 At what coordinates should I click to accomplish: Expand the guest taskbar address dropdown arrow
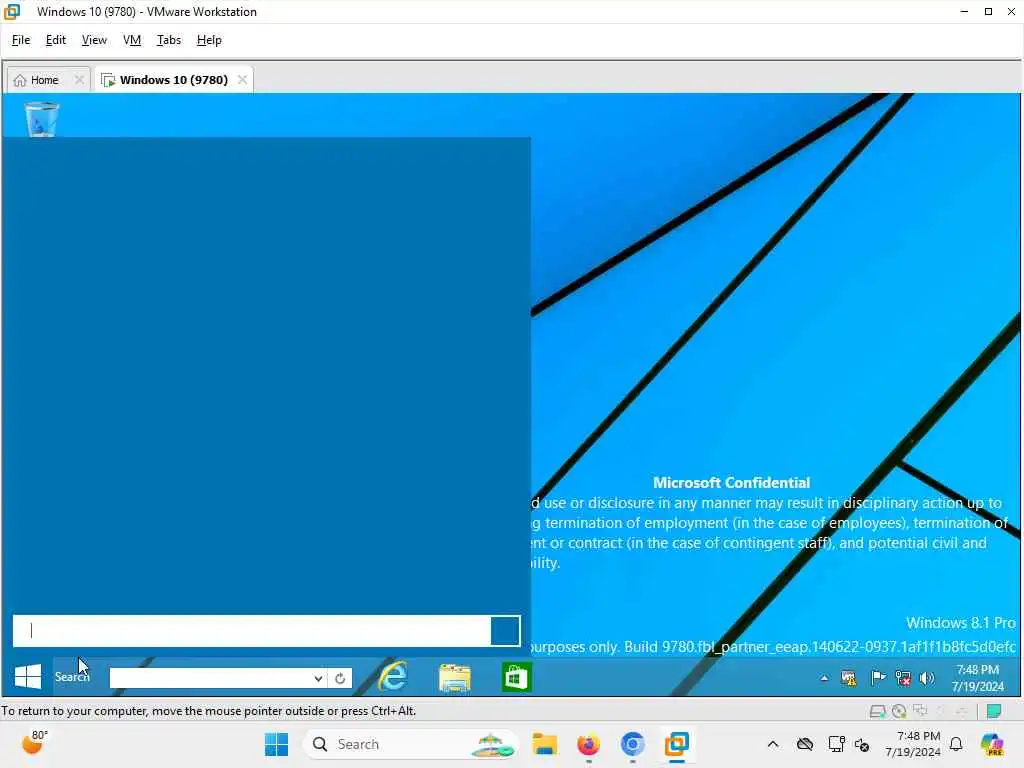point(318,679)
